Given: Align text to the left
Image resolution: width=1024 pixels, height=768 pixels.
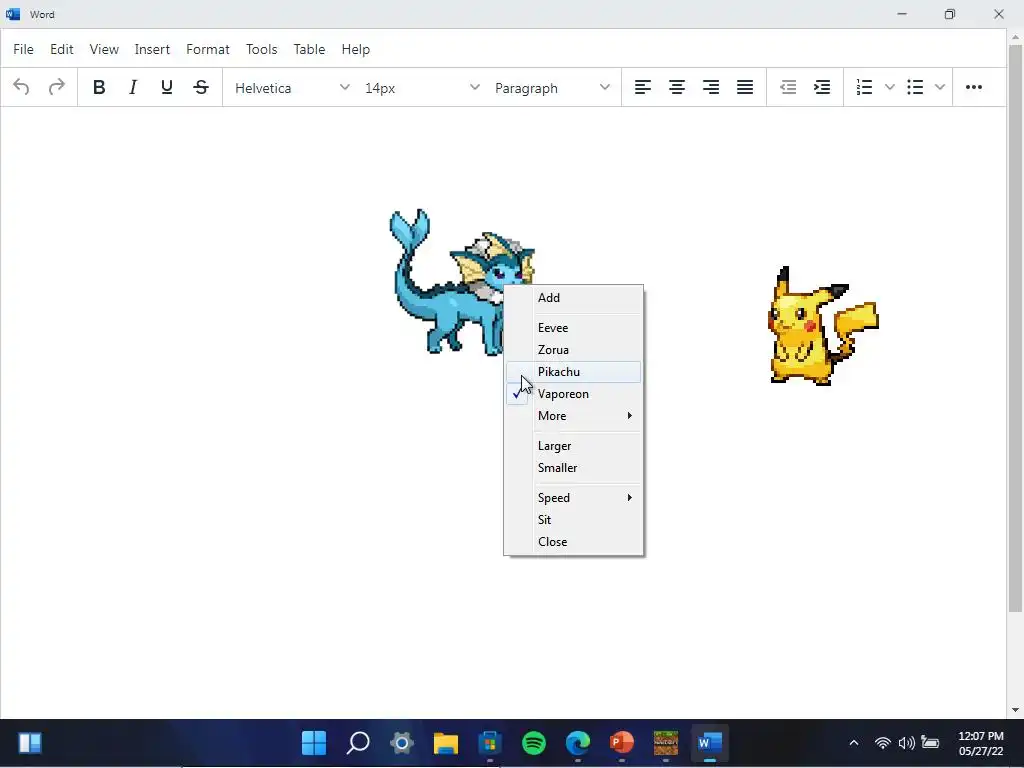Looking at the screenshot, I should click(643, 87).
